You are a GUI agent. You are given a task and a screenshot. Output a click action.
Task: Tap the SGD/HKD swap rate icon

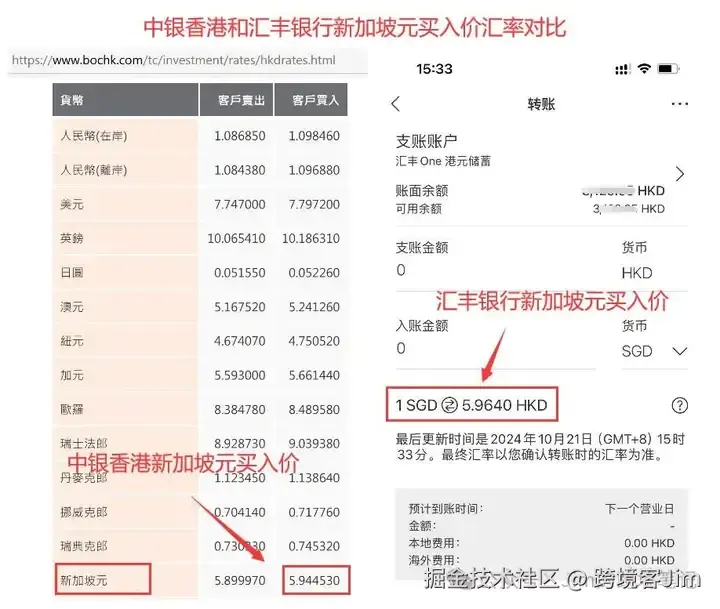click(449, 405)
